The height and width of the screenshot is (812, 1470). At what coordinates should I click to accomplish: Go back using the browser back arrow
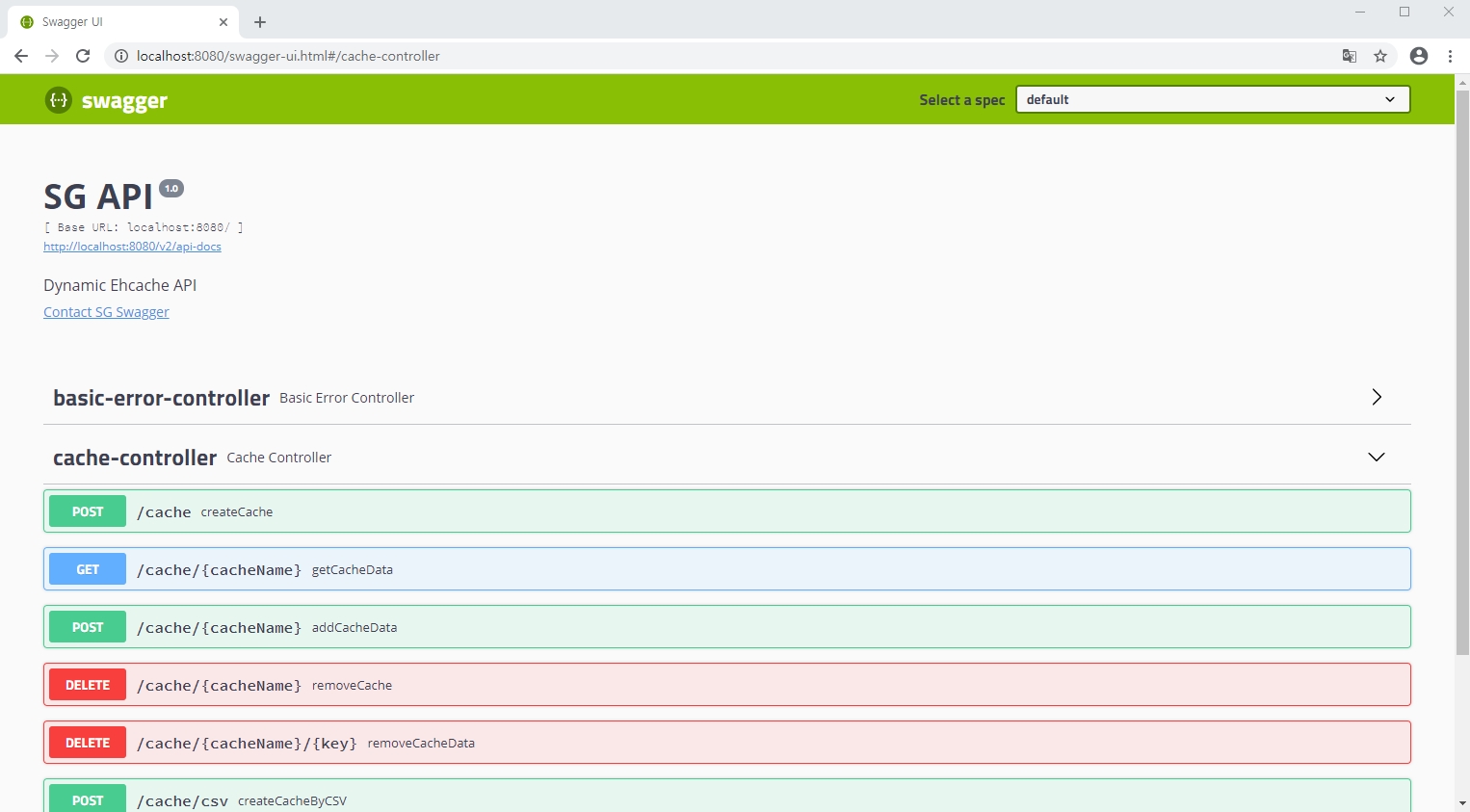21,56
